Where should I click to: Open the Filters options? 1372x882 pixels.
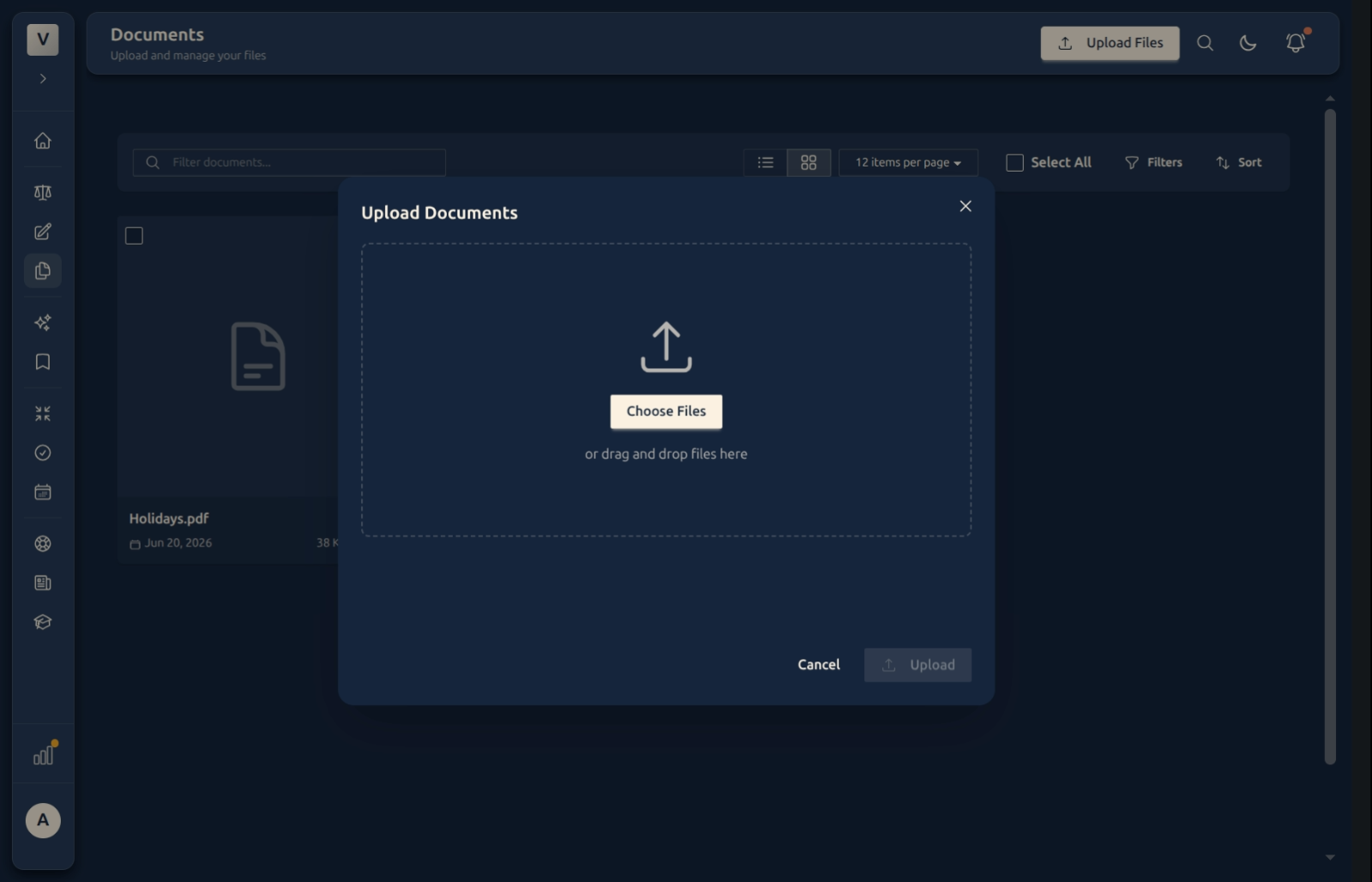point(1153,162)
